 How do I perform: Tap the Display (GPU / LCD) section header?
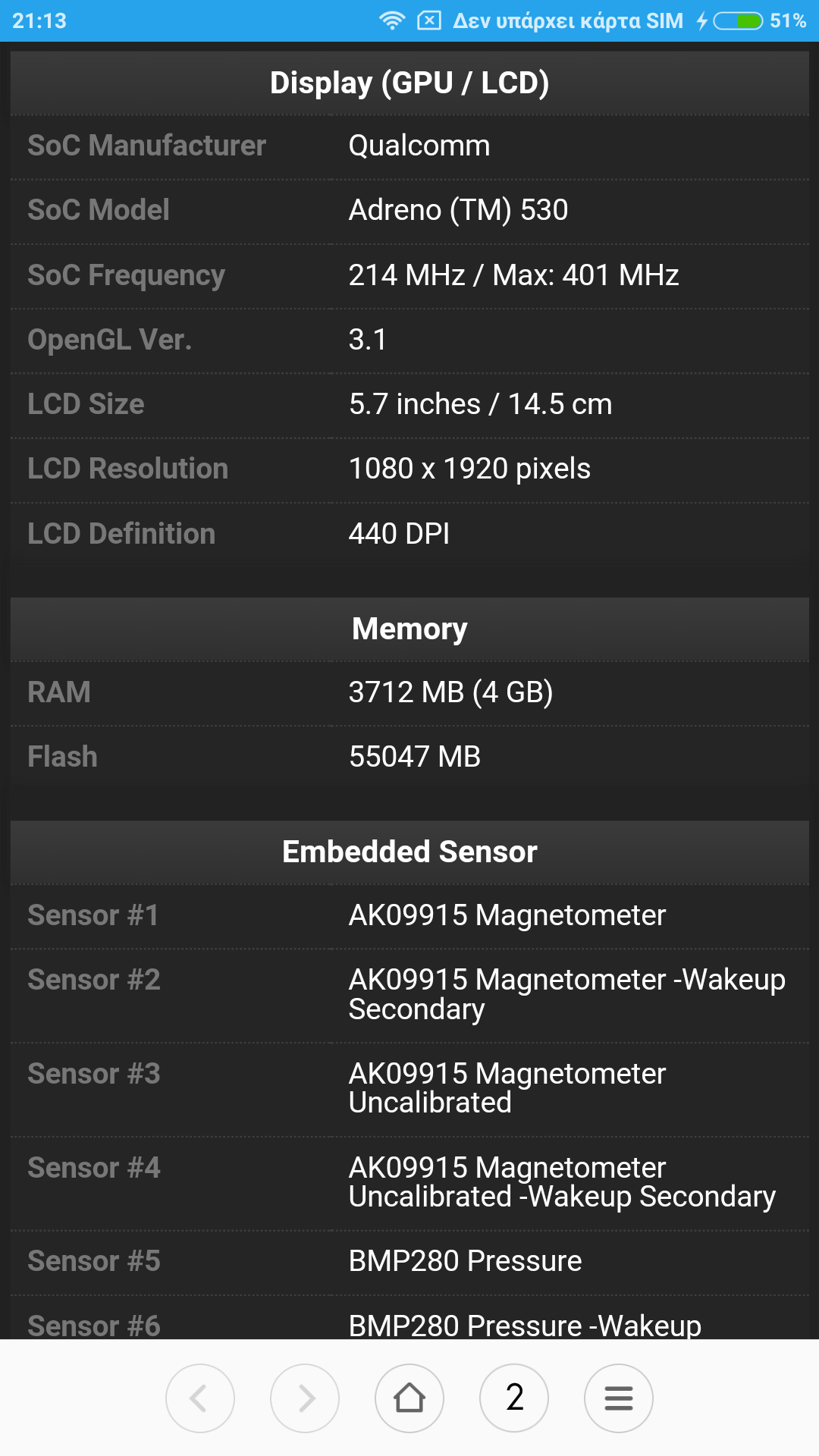(x=409, y=83)
